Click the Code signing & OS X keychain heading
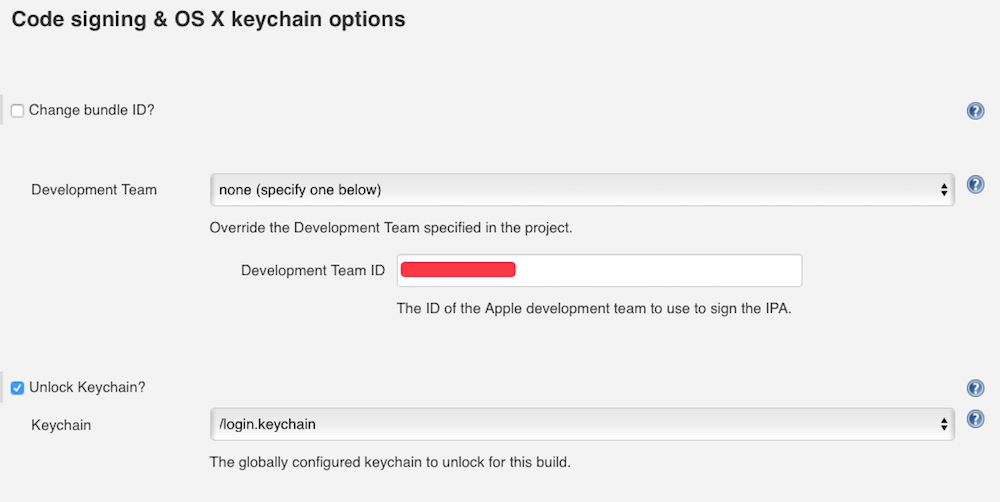This screenshot has height=502, width=1000. coord(208,20)
